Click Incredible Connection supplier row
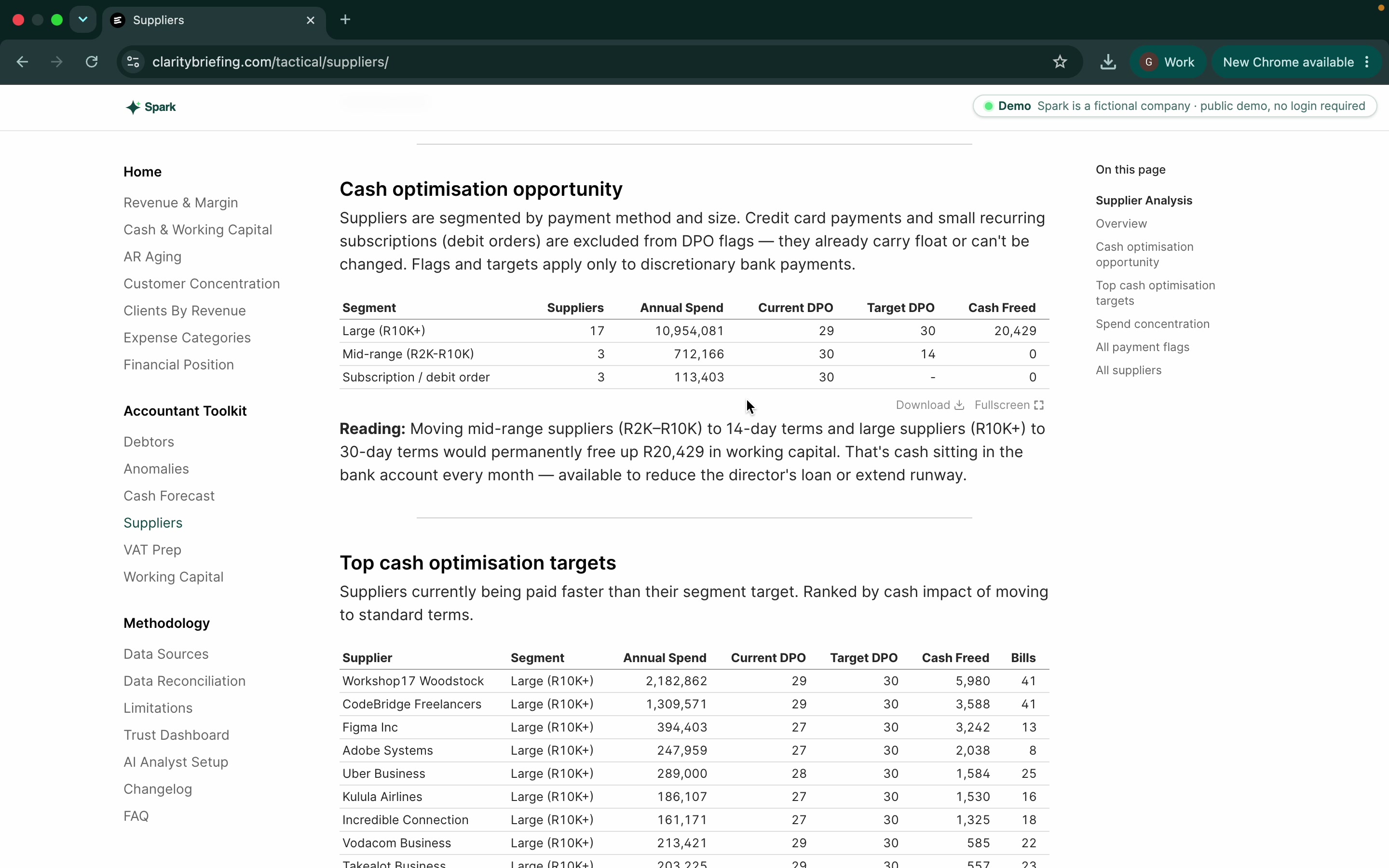Screen dimensions: 1389x868 click(x=694, y=820)
